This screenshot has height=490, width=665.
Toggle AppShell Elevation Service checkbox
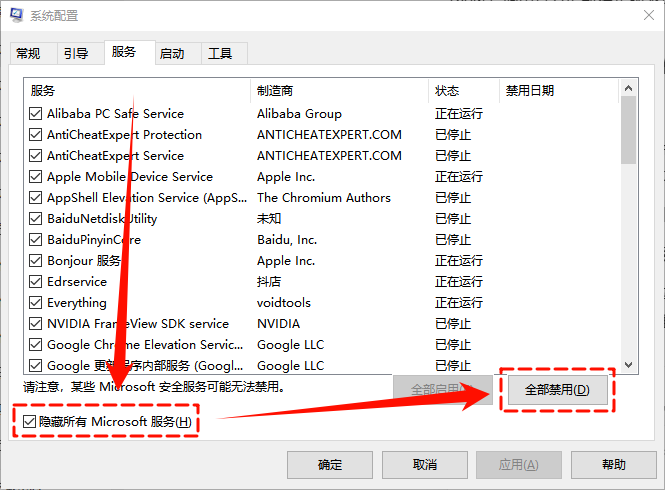pos(36,198)
